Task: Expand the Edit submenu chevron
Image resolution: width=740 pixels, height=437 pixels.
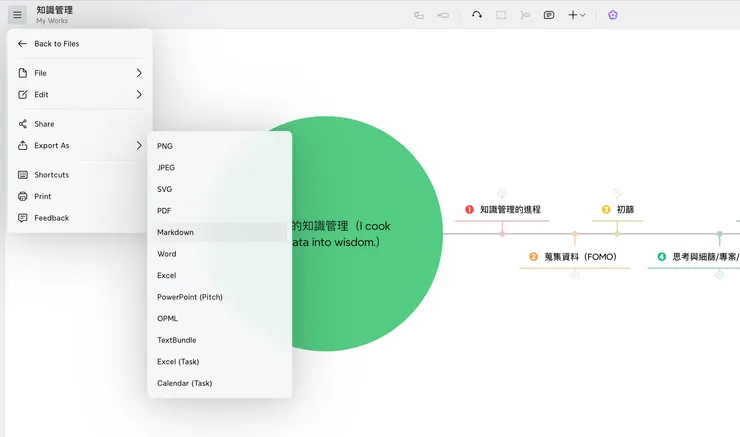Action: (x=139, y=94)
